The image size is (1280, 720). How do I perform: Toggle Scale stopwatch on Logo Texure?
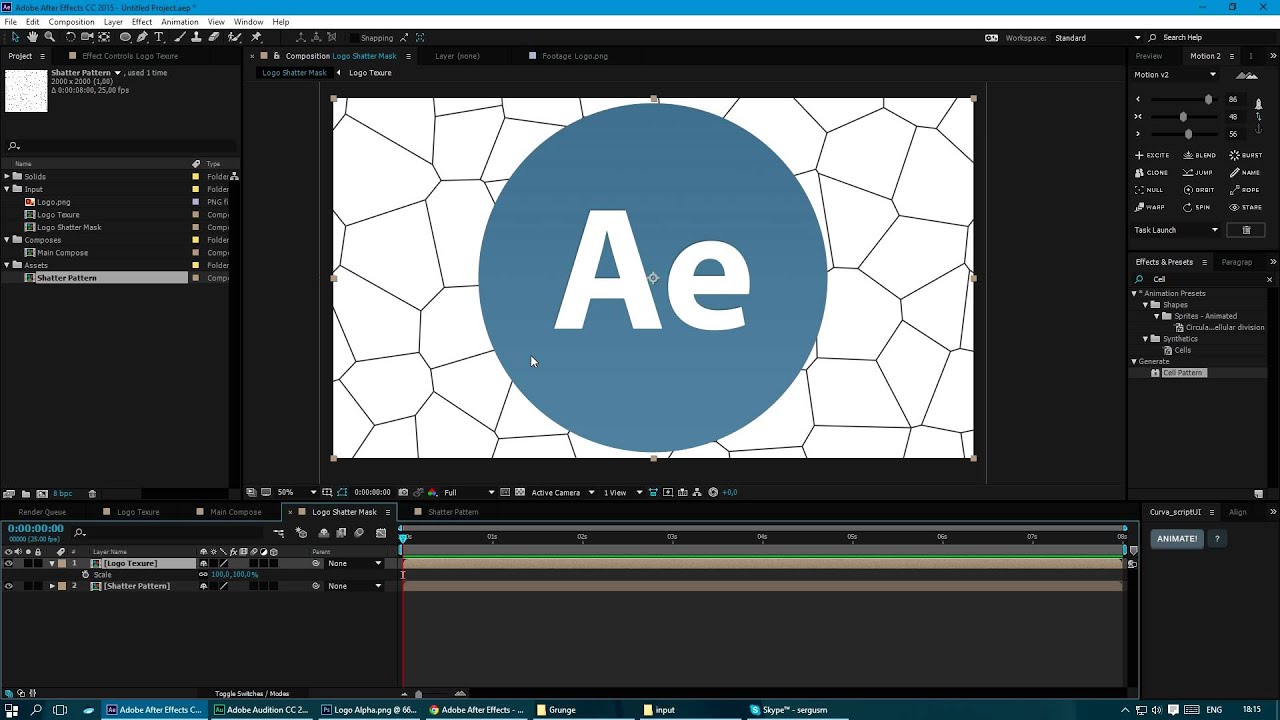(x=85, y=575)
